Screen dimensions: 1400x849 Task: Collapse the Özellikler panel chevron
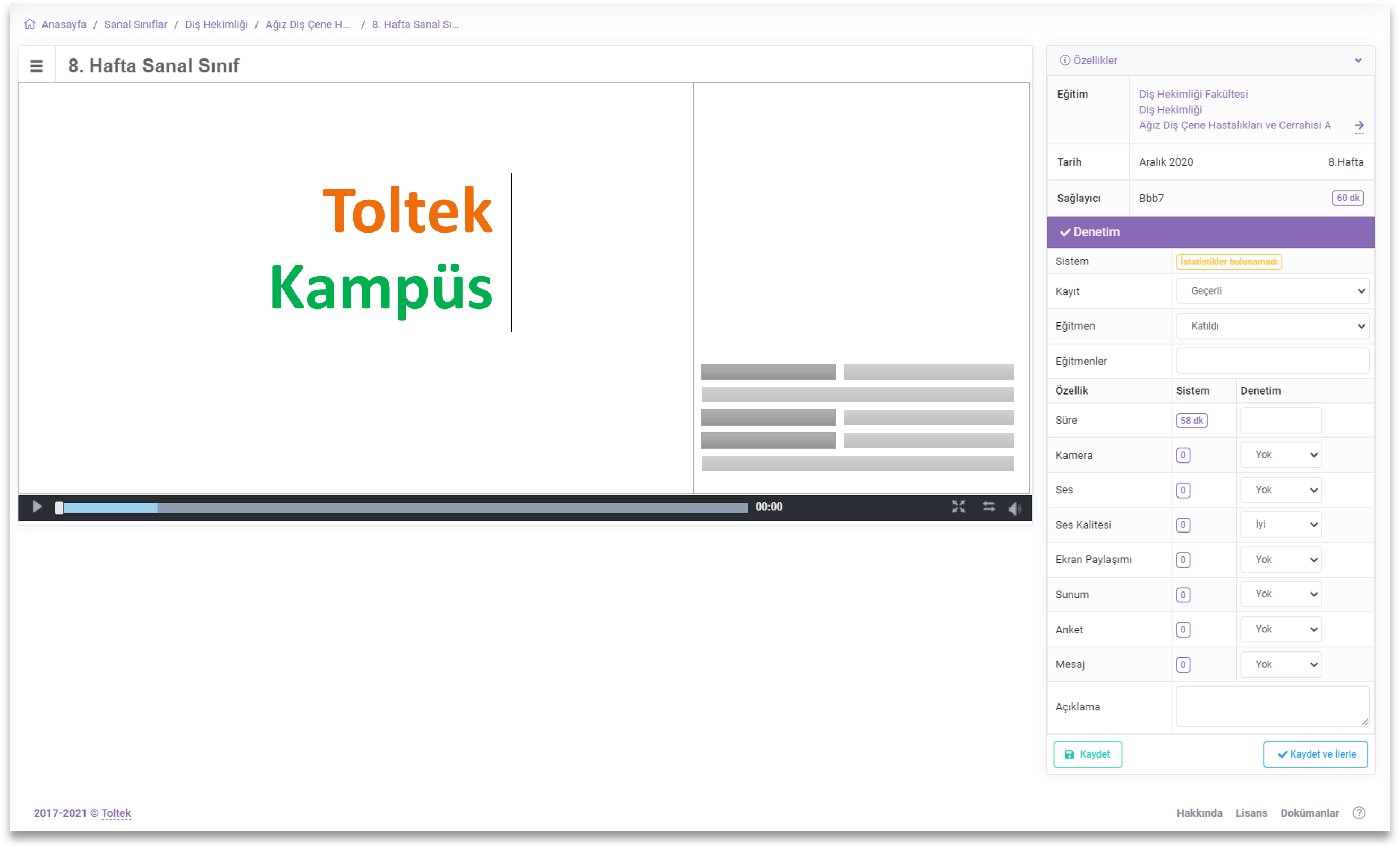pos(1358,61)
